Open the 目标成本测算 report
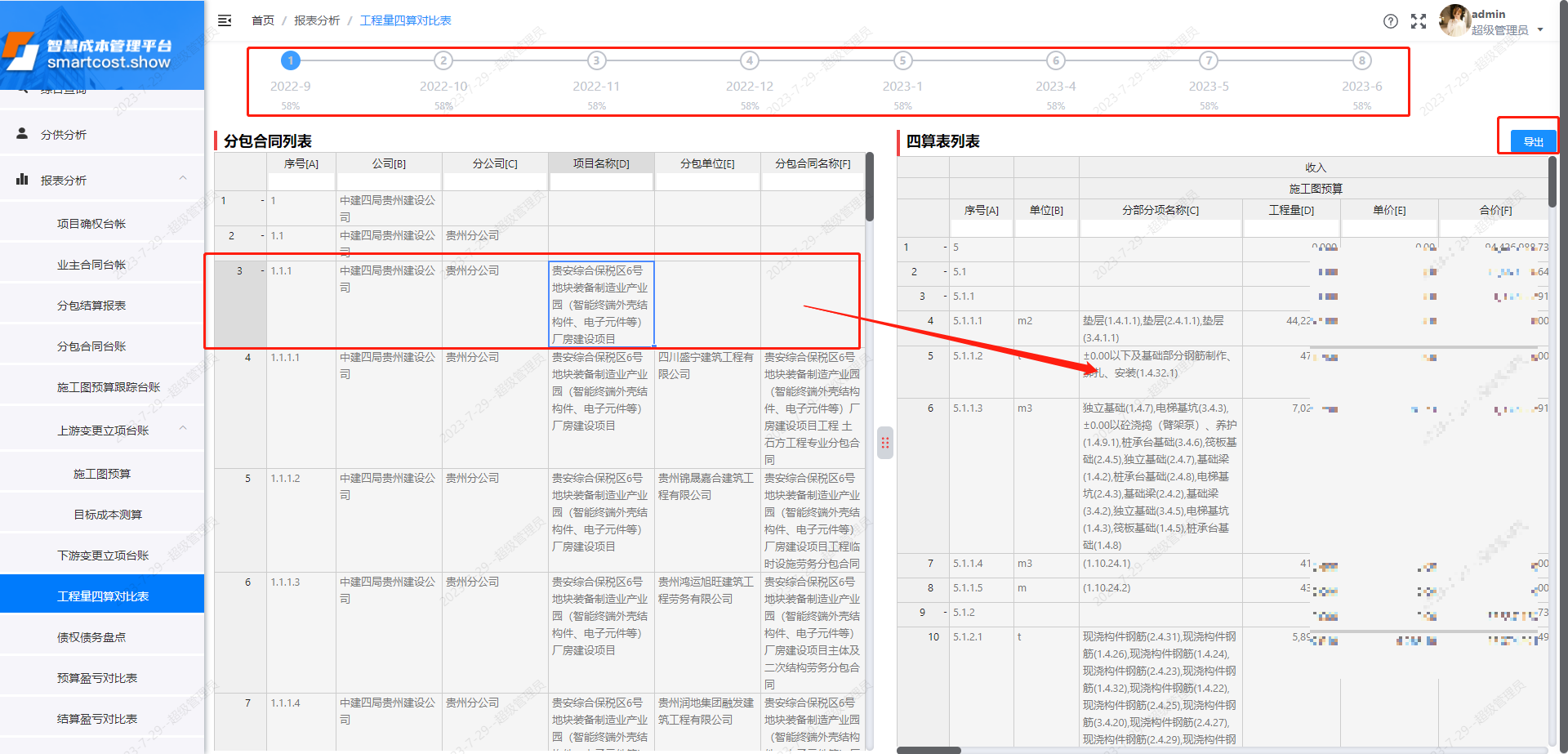The width and height of the screenshot is (1568, 754). click(104, 514)
